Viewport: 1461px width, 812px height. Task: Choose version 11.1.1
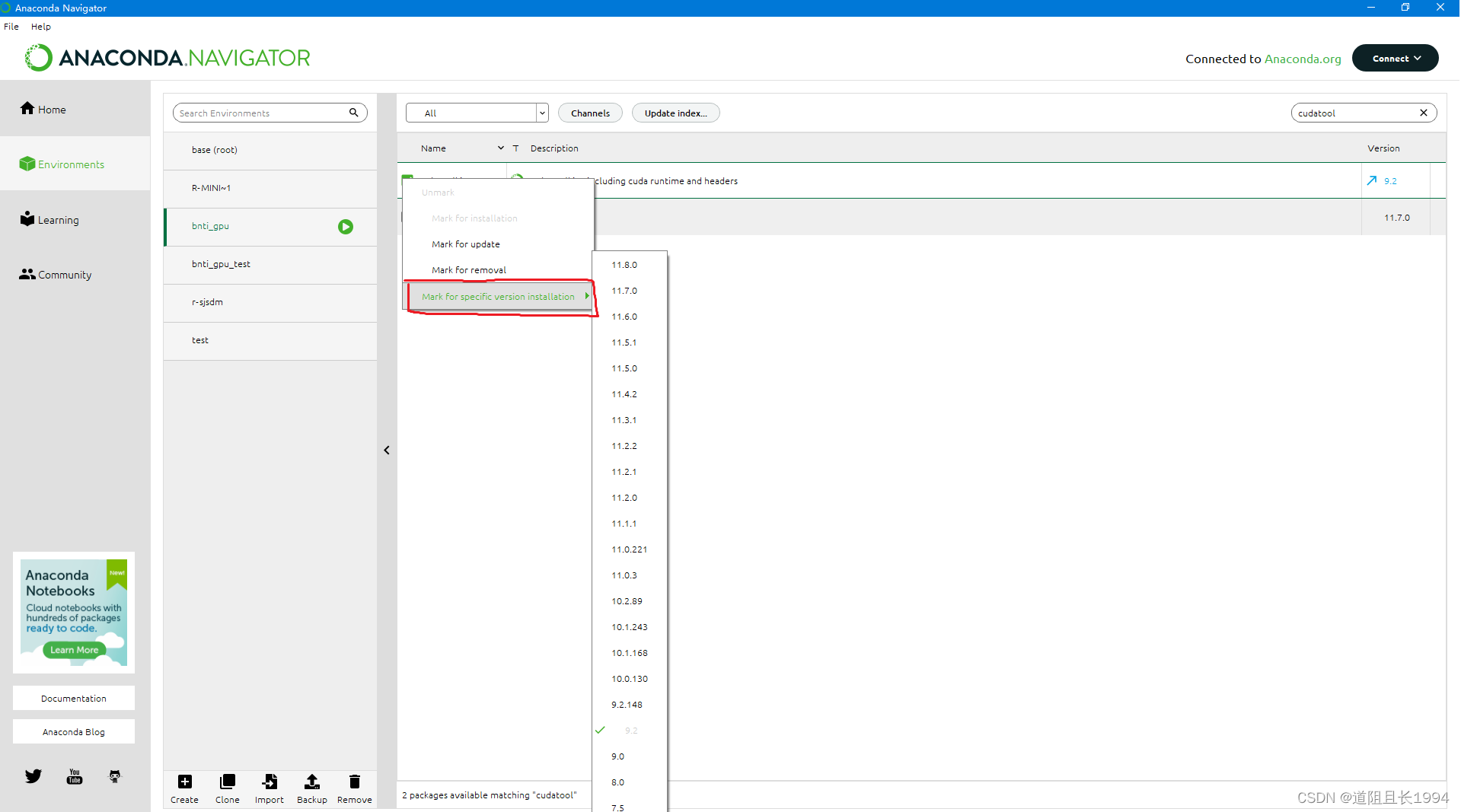tap(630, 523)
